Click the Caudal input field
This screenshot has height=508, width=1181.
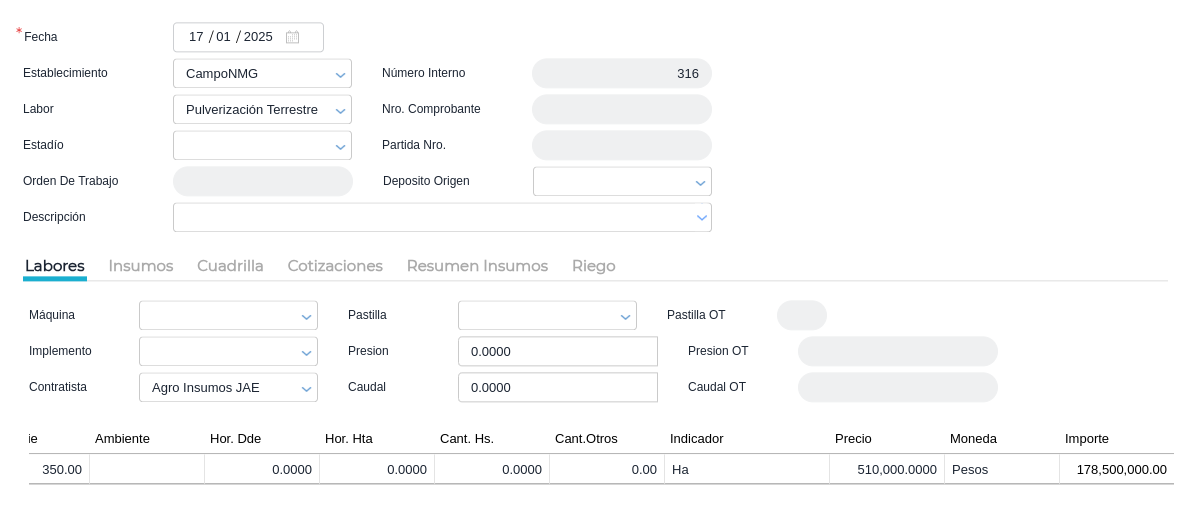(x=557, y=388)
